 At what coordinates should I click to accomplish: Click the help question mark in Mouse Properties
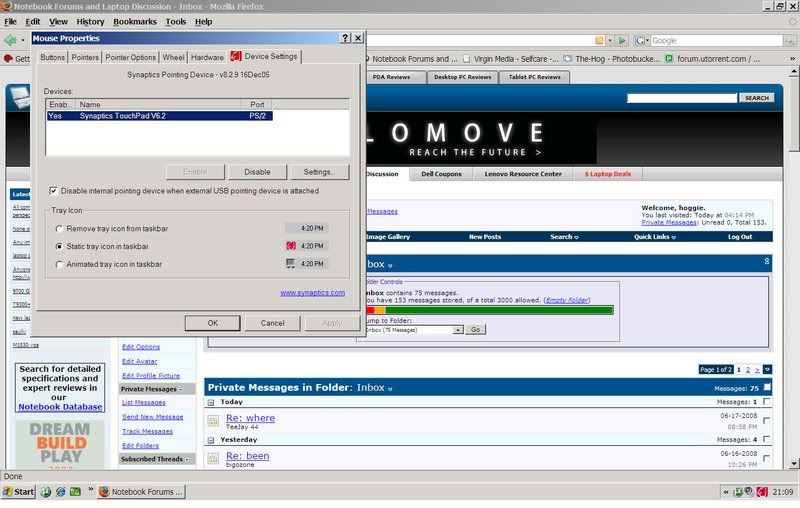[345, 38]
